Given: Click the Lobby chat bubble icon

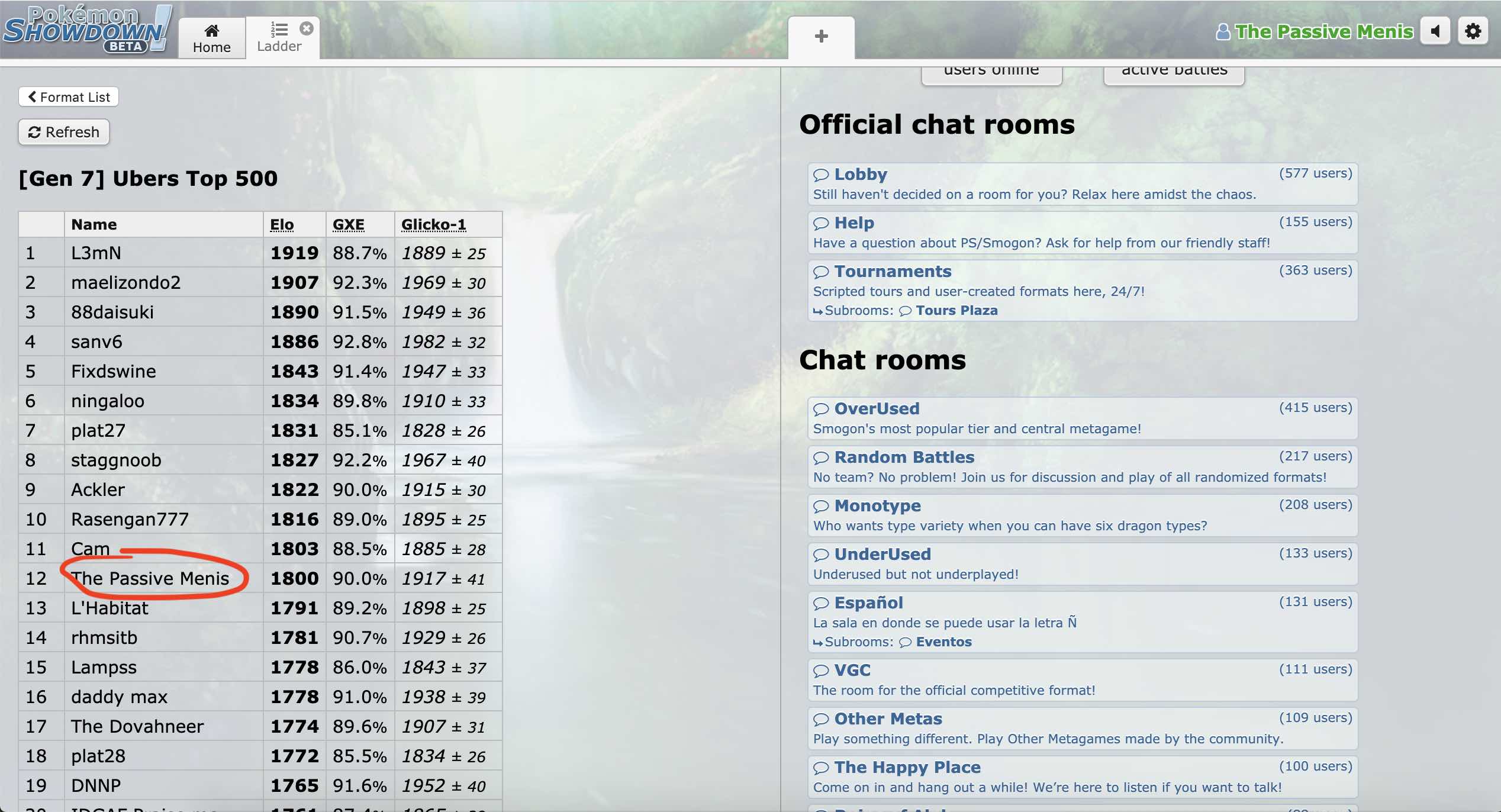Looking at the screenshot, I should coord(821,175).
